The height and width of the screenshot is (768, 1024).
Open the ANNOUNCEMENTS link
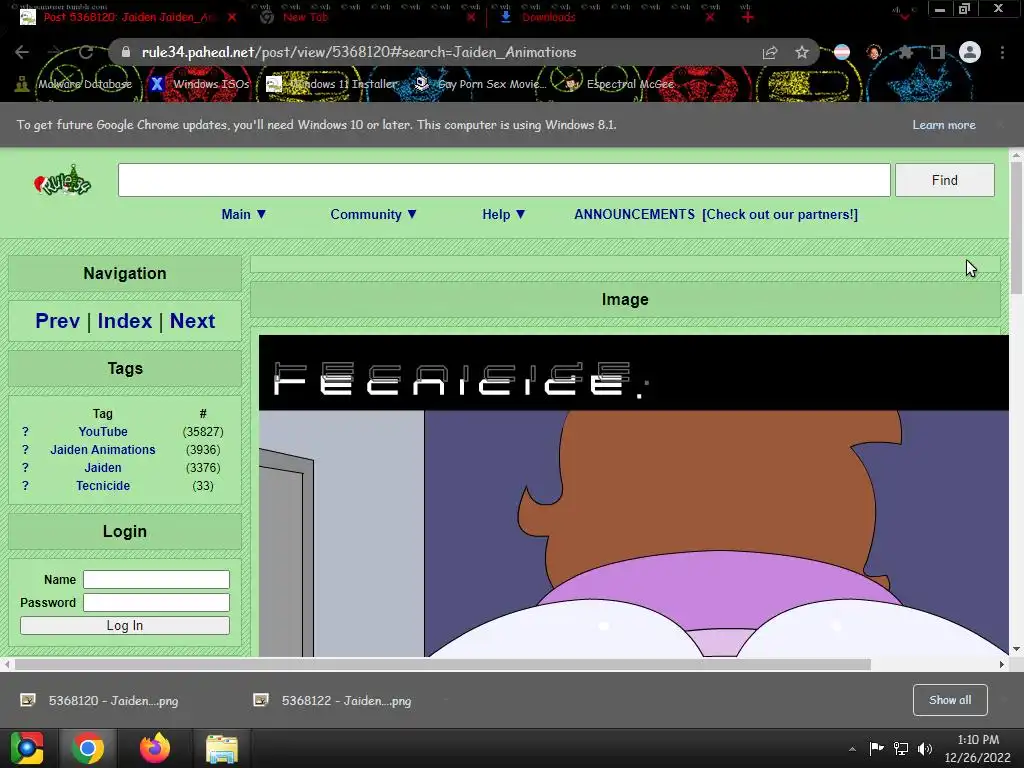coord(634,214)
